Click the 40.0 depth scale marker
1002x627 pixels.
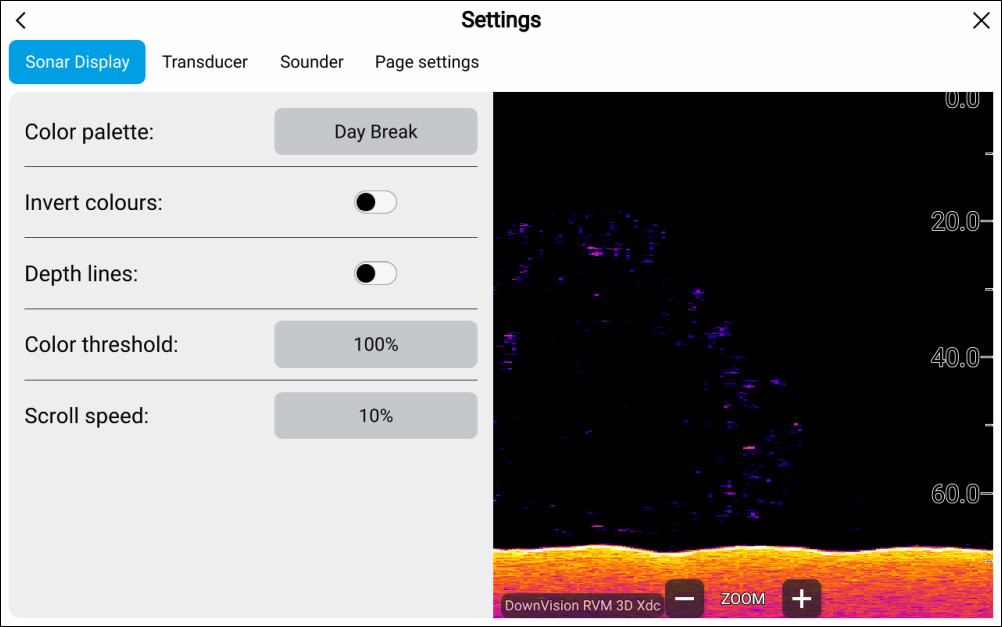[x=955, y=358]
